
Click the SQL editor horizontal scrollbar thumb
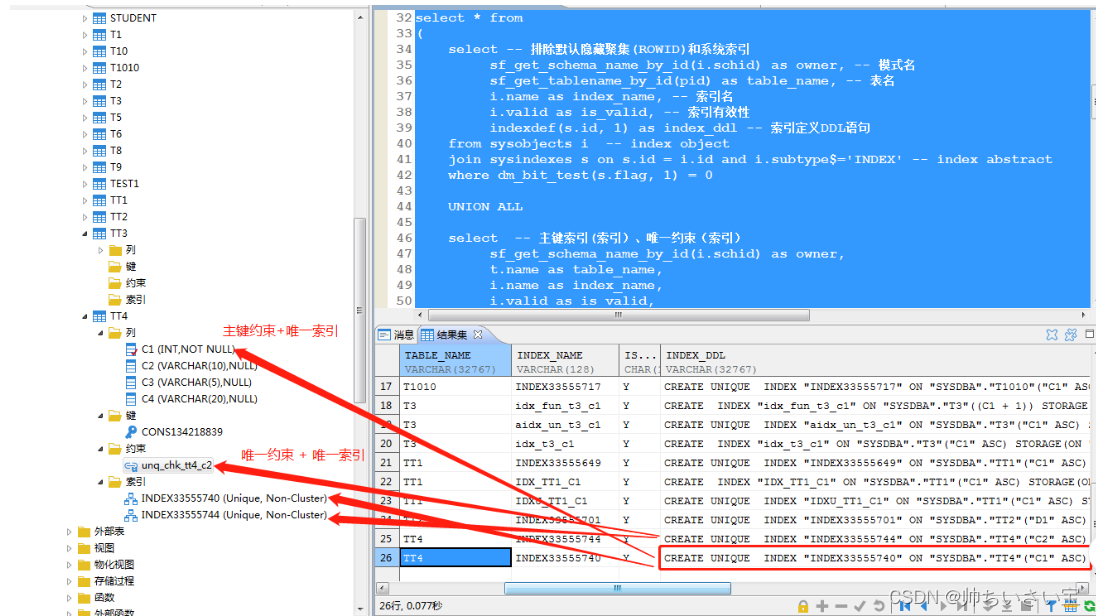[619, 315]
